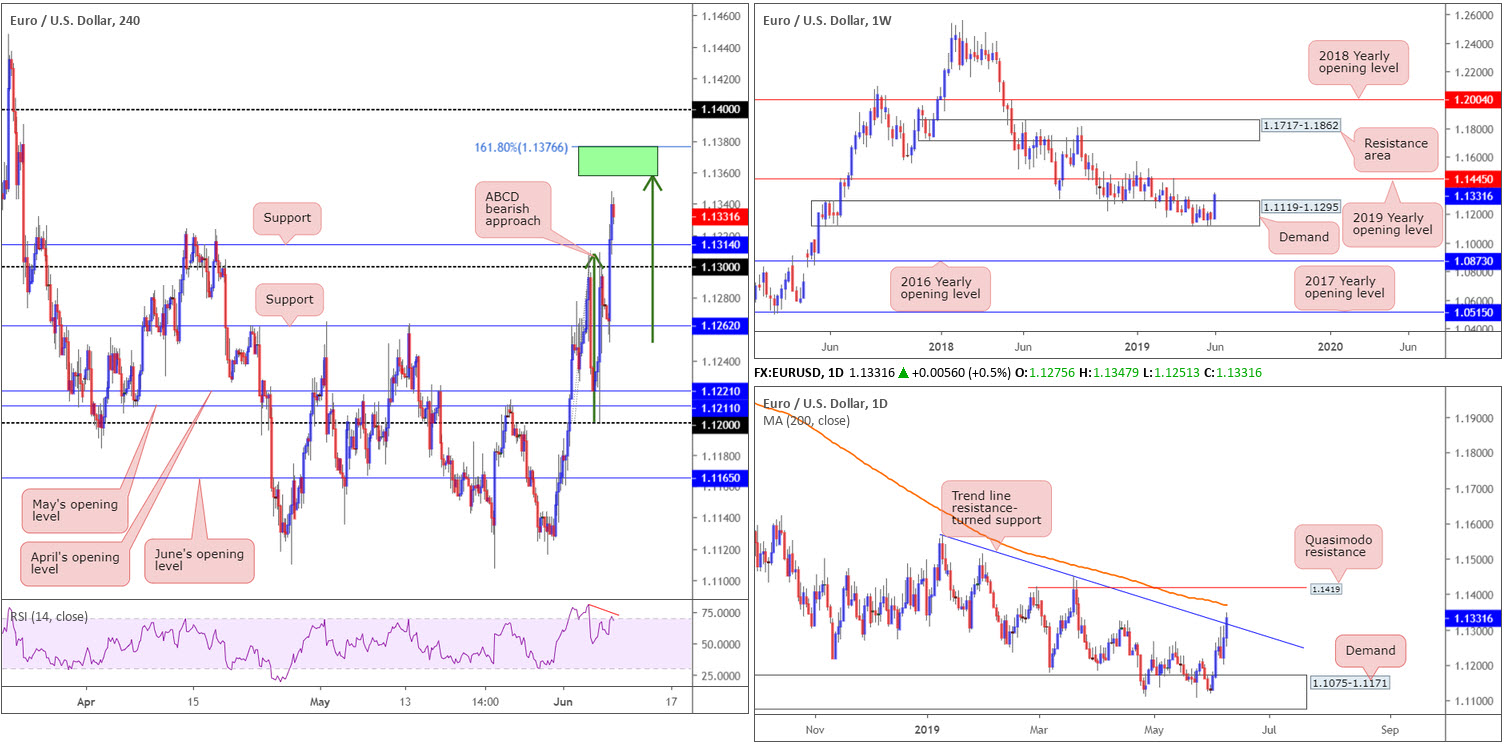Viewport: 1504px width, 746px height.
Task: Click the 1.20040 red price label
Action: 1475,101
